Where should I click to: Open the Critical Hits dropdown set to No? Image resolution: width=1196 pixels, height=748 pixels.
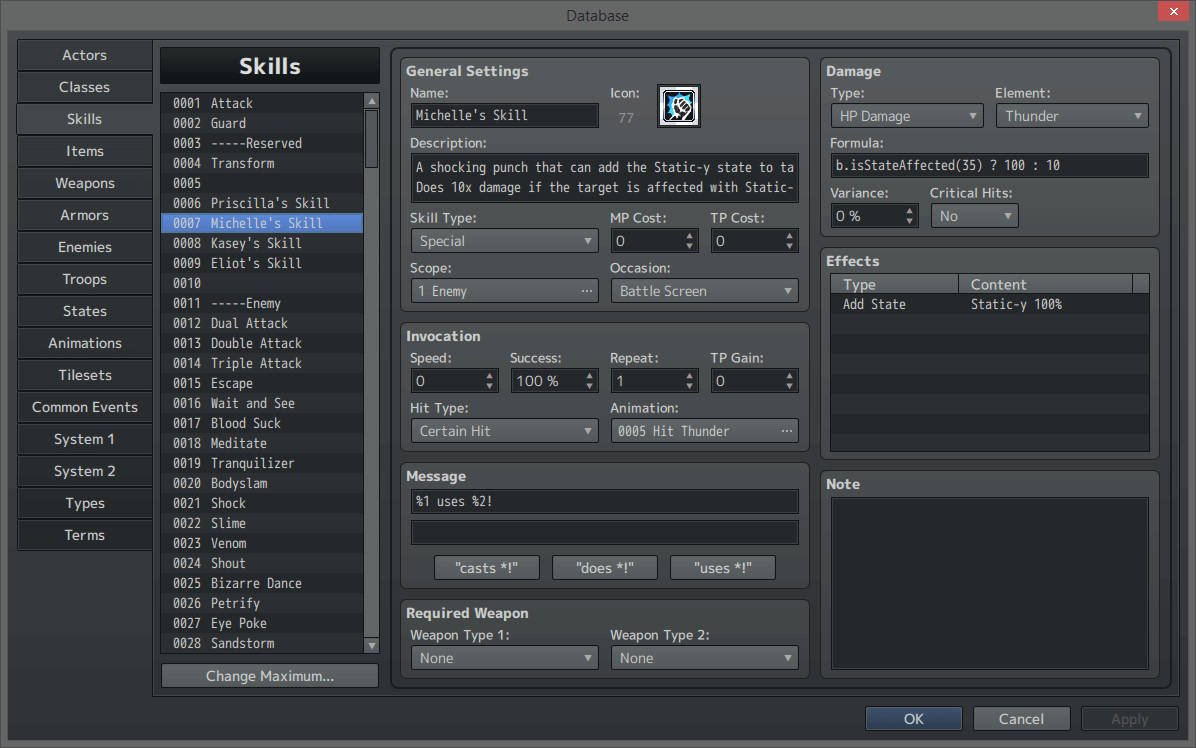pyautogui.click(x=974, y=215)
